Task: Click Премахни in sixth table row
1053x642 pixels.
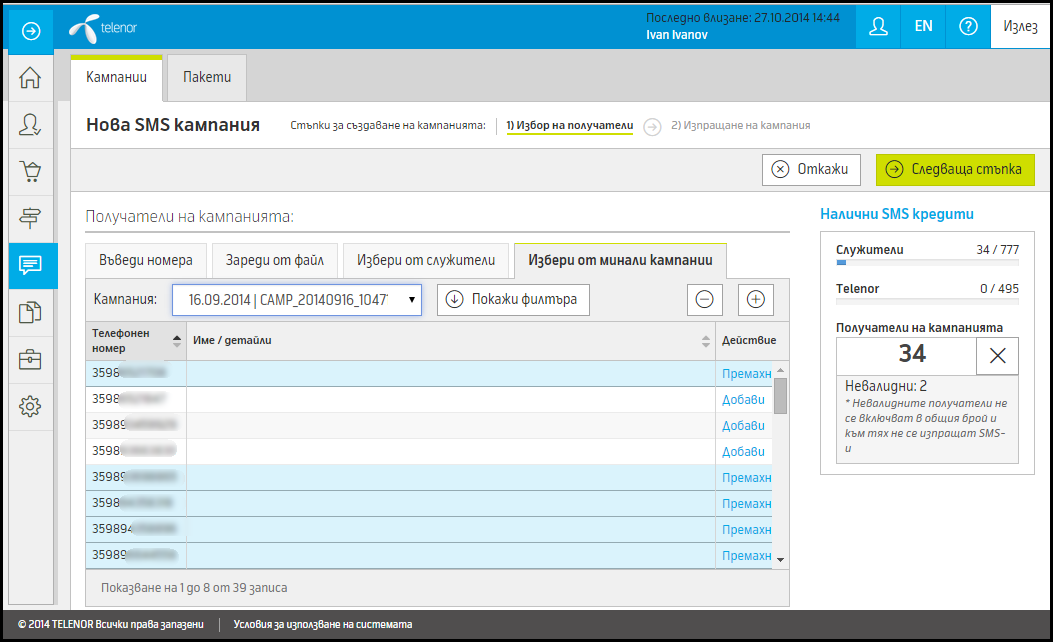Action: [x=746, y=504]
